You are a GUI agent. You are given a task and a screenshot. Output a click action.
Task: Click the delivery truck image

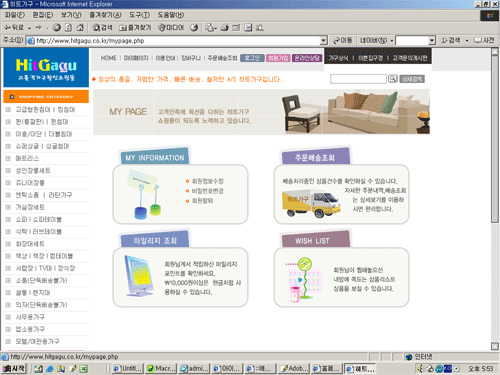coord(311,203)
